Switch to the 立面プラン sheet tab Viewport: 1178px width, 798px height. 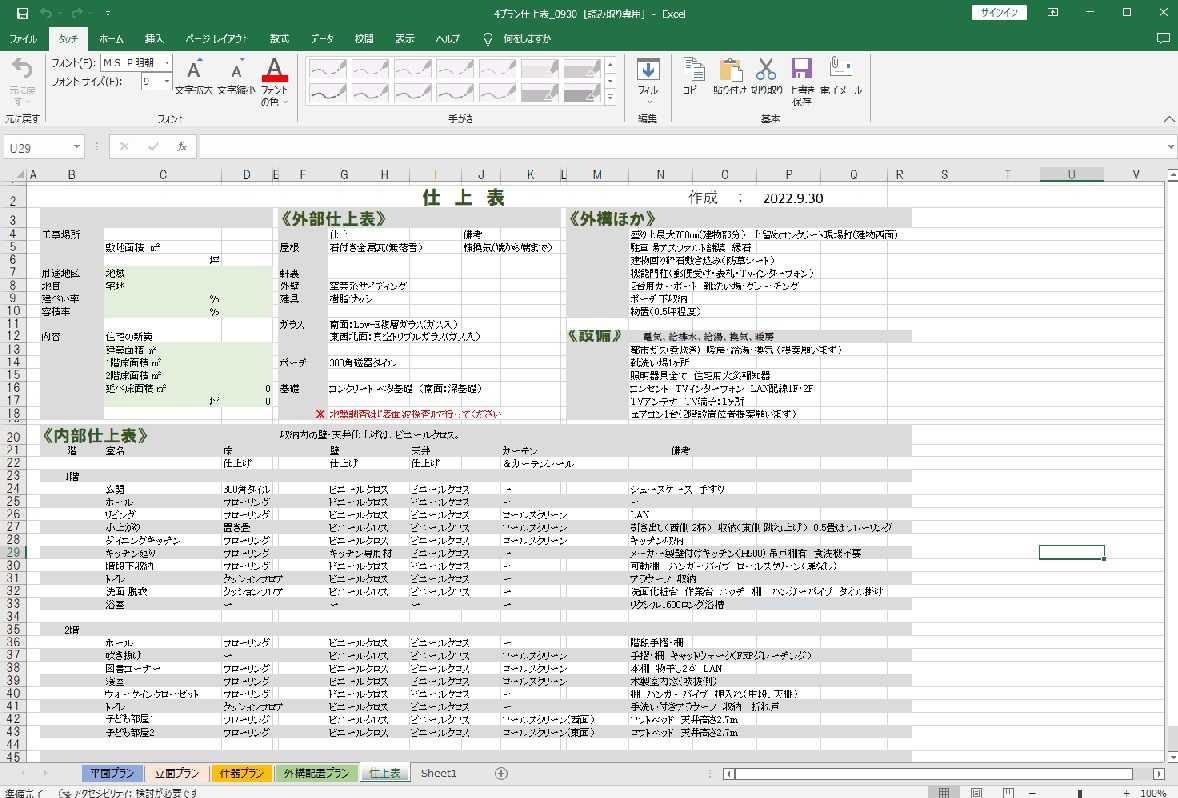click(x=177, y=773)
